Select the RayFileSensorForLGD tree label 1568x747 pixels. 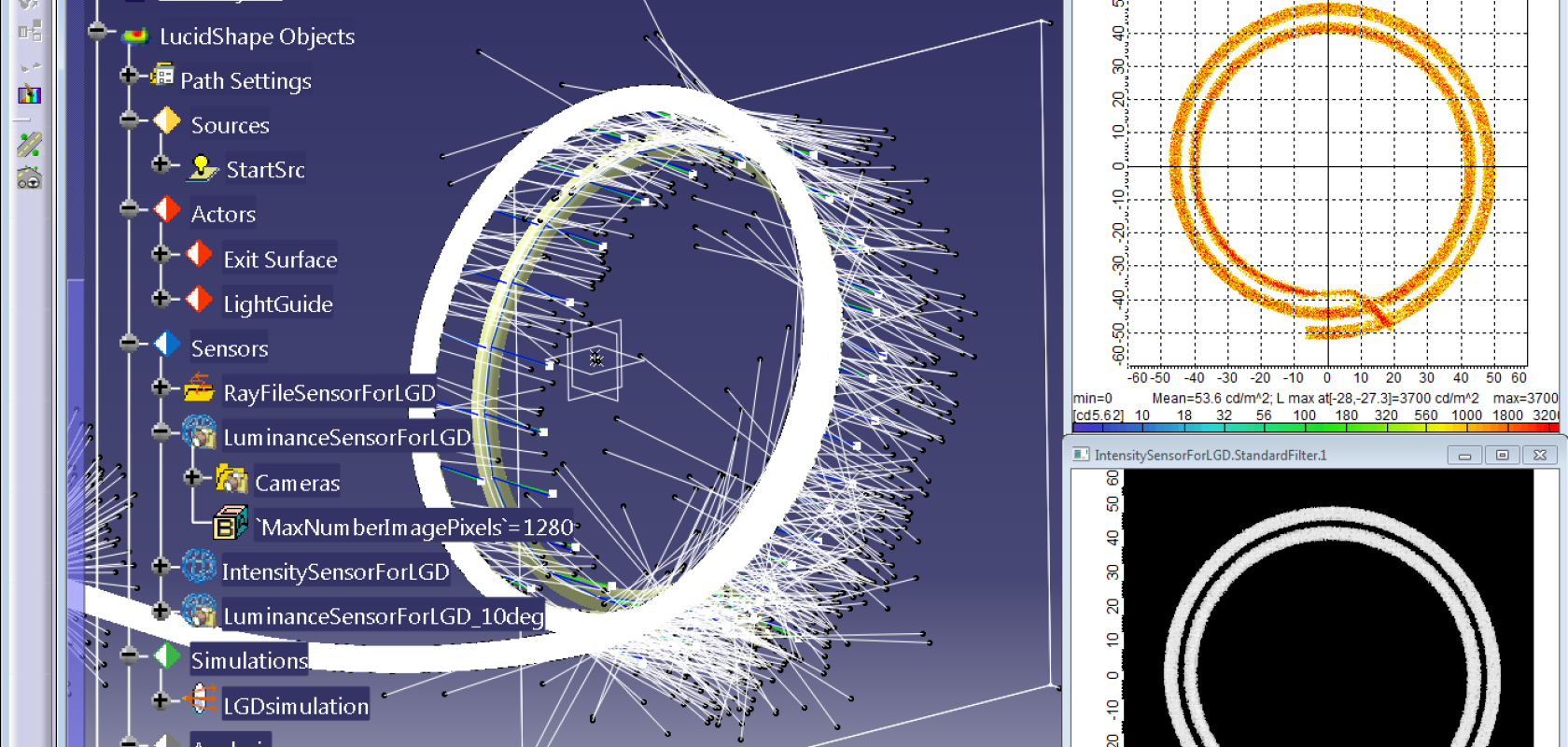(329, 393)
